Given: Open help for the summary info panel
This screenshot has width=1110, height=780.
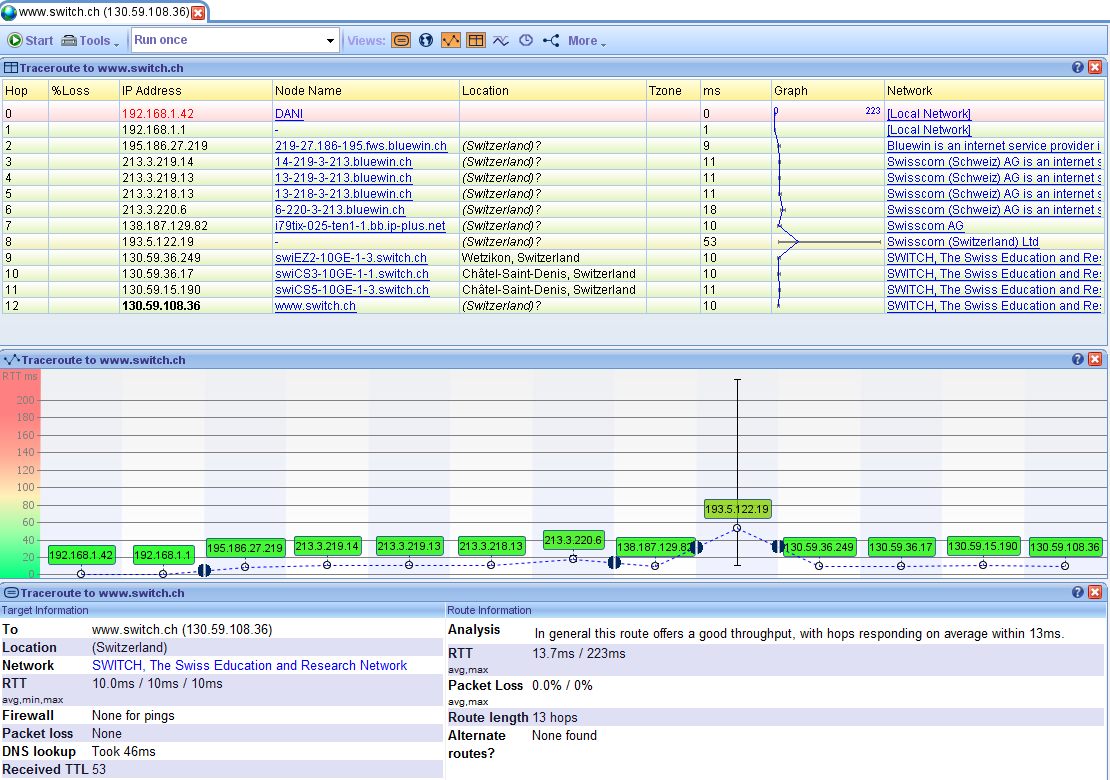Looking at the screenshot, I should tap(1078, 592).
